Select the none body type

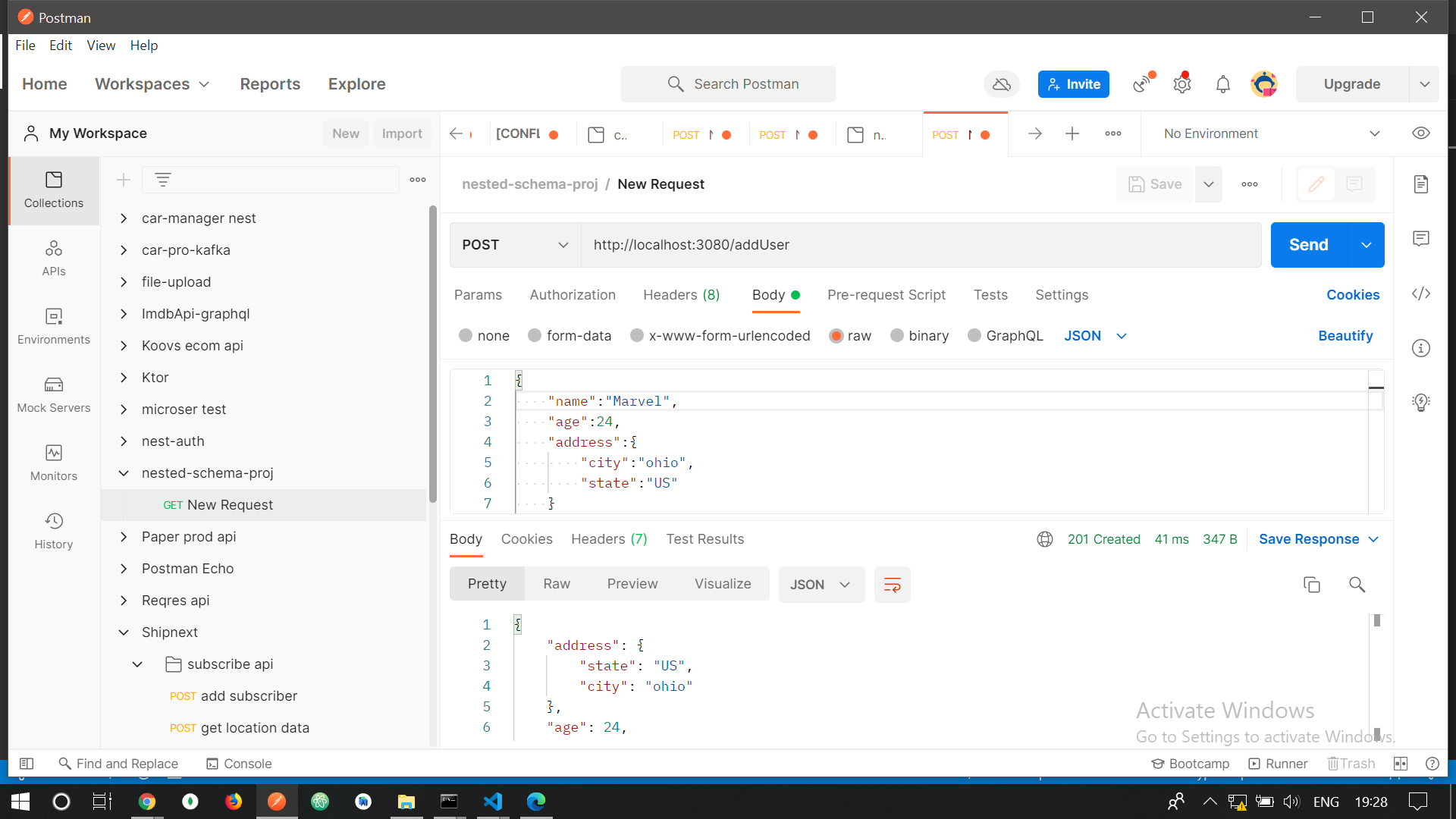[466, 335]
